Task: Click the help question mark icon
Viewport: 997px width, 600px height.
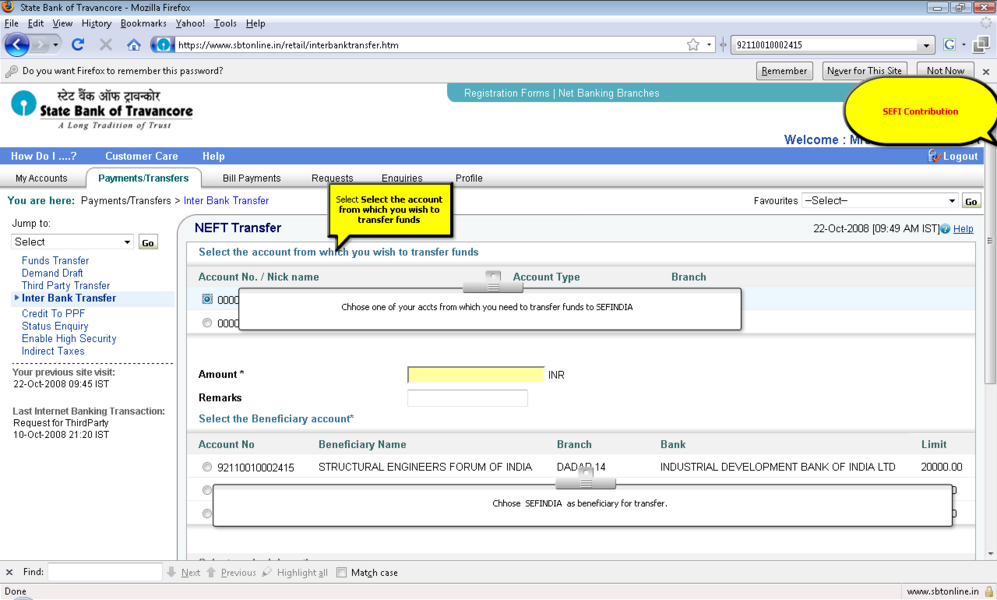Action: [x=945, y=229]
